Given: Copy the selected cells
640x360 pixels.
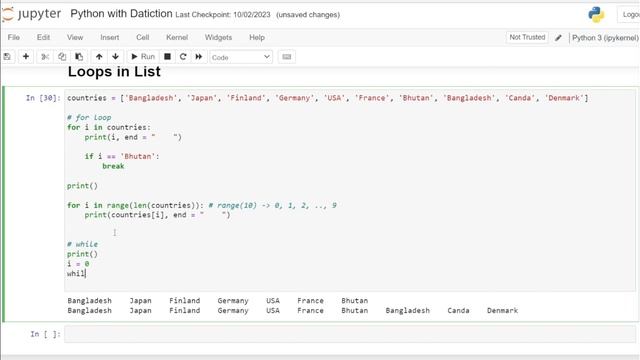Looking at the screenshot, I should coord(62,57).
